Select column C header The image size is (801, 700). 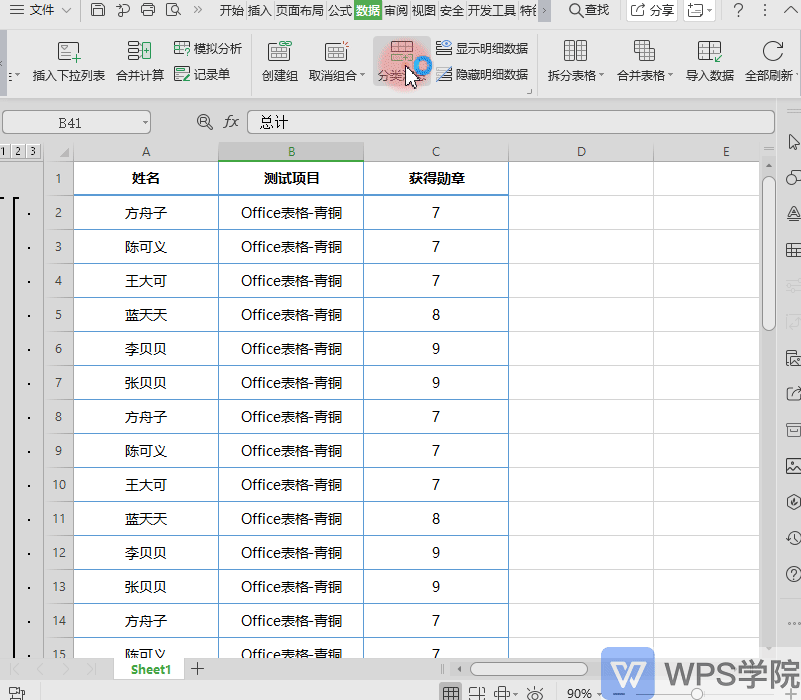tap(436, 152)
